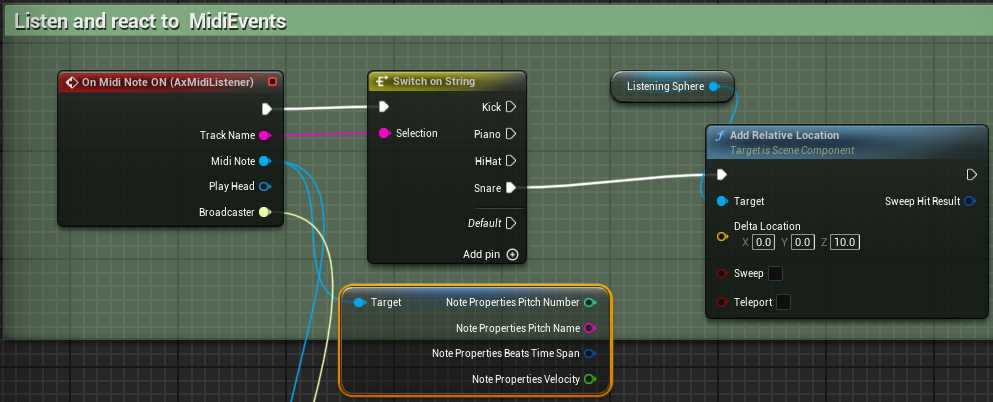Click exec output pin of Add Relative Location
This screenshot has height=402, width=993.
[971, 174]
